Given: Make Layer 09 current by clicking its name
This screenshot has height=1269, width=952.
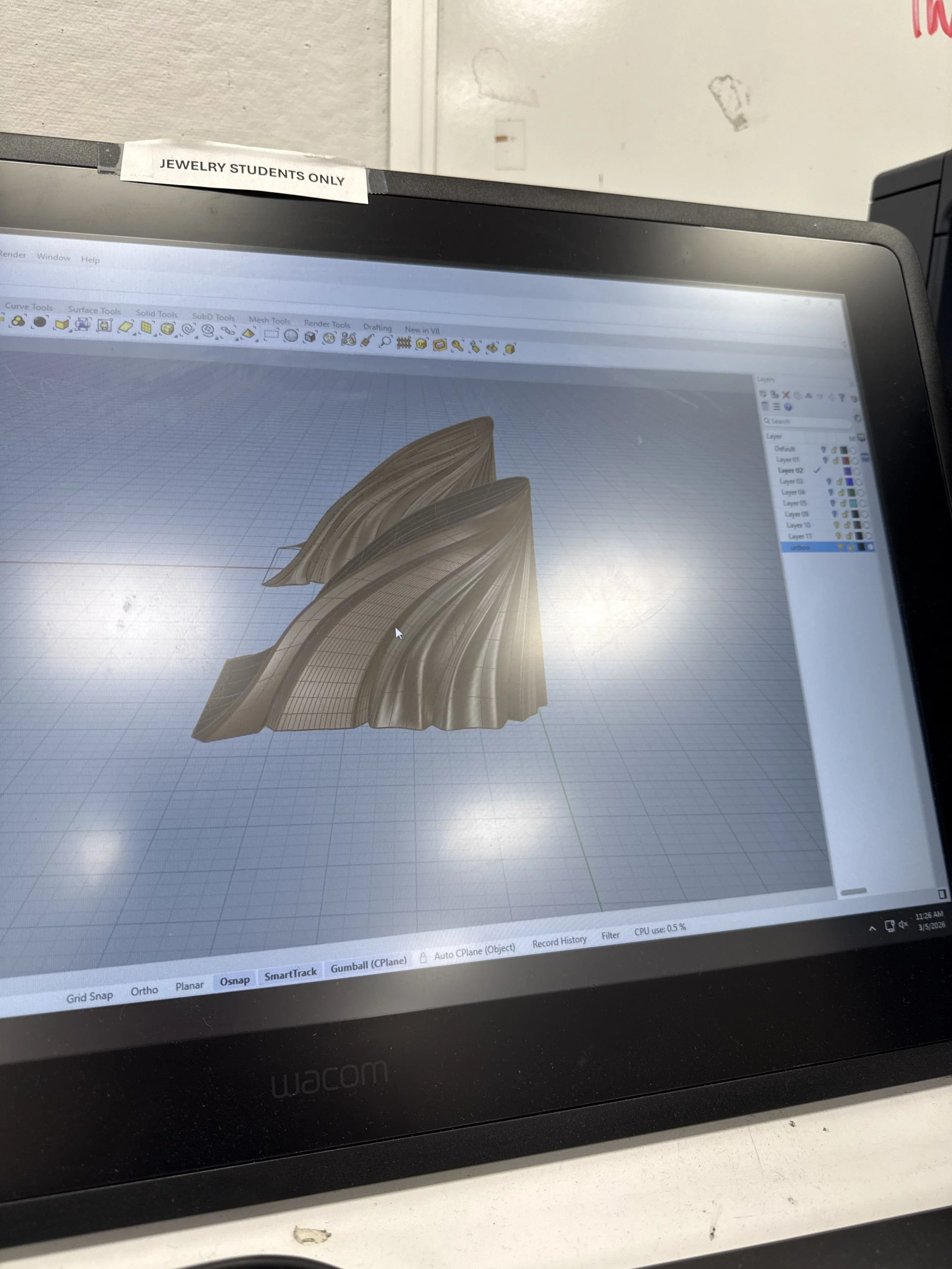Looking at the screenshot, I should (x=797, y=514).
